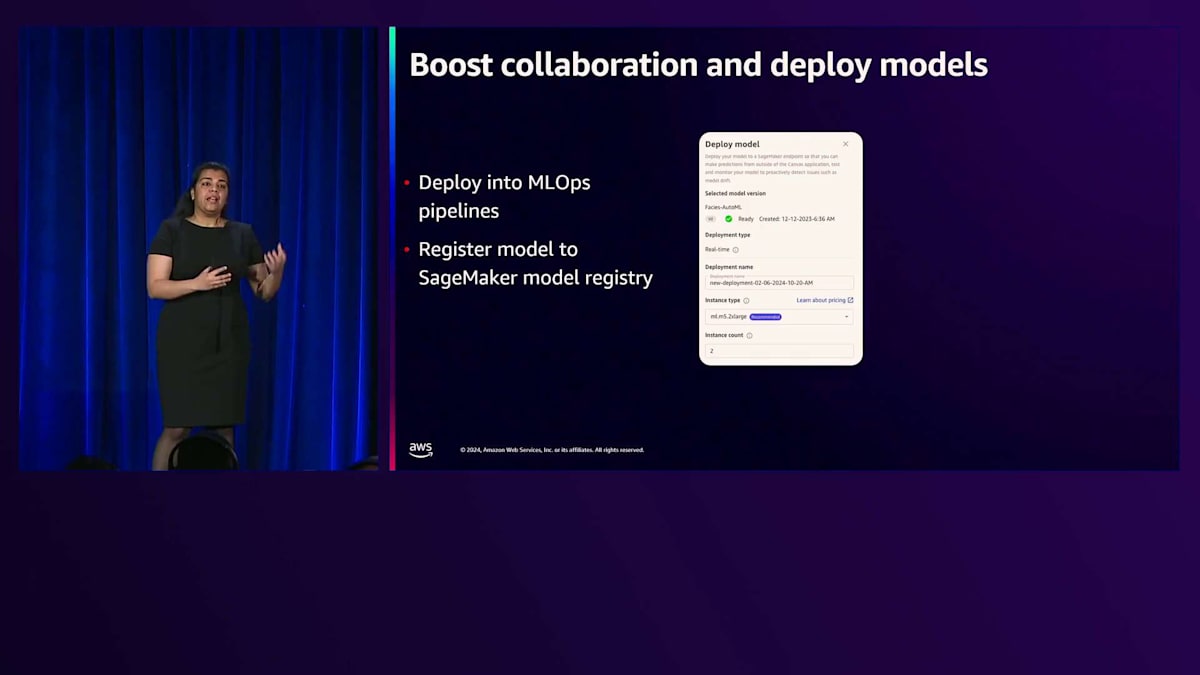Click the Deployment name input field
The height and width of the screenshot is (675, 1200).
point(780,283)
